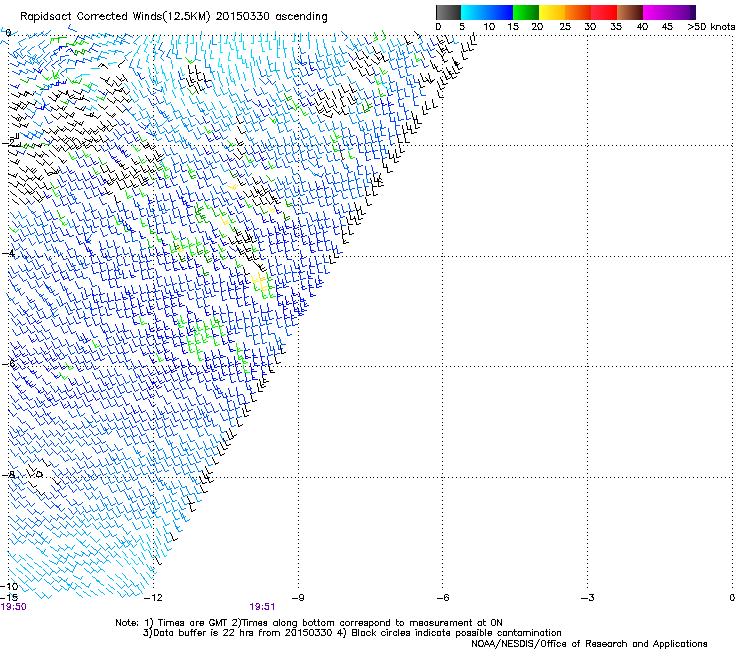Viewport: 740px width, 650px height.
Task: Click the '>50 knots' legend label
Action: click(711, 27)
